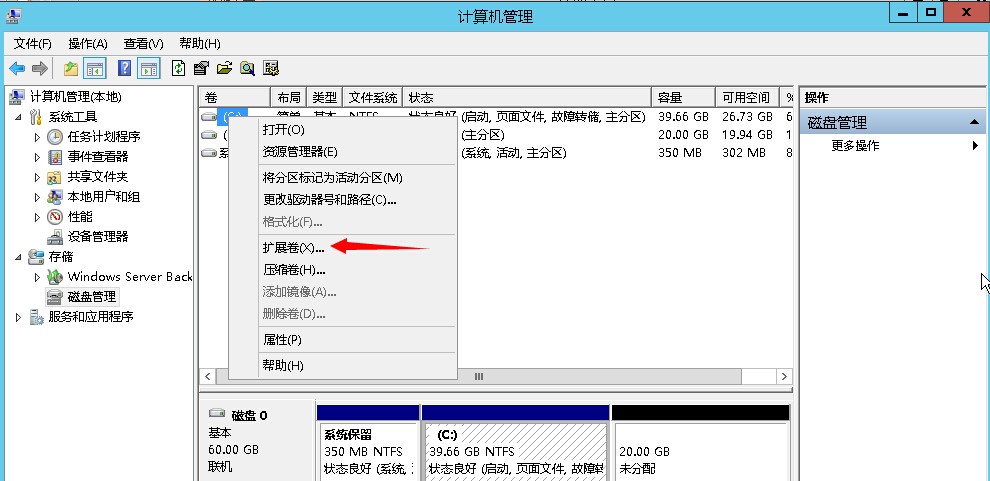
Task: Click the Up one level folder icon
Action: point(70,68)
